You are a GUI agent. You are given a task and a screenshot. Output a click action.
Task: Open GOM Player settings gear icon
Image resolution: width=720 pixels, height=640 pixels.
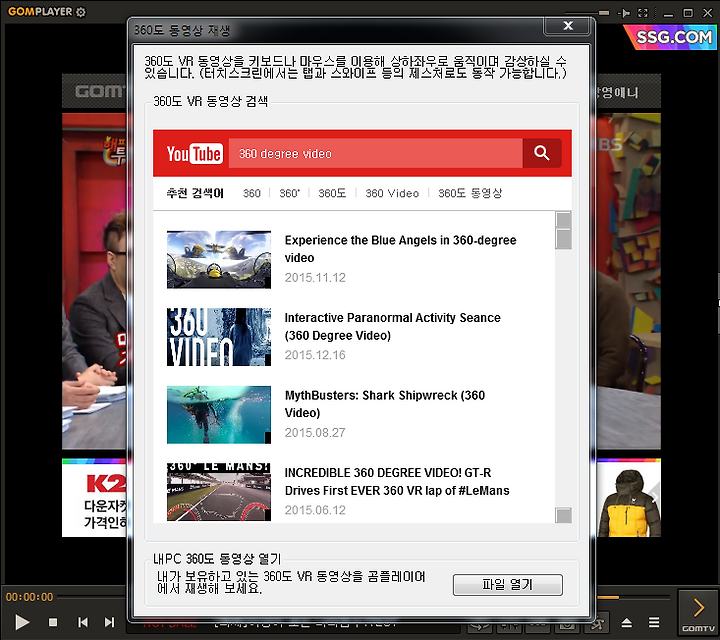pyautogui.click(x=81, y=12)
